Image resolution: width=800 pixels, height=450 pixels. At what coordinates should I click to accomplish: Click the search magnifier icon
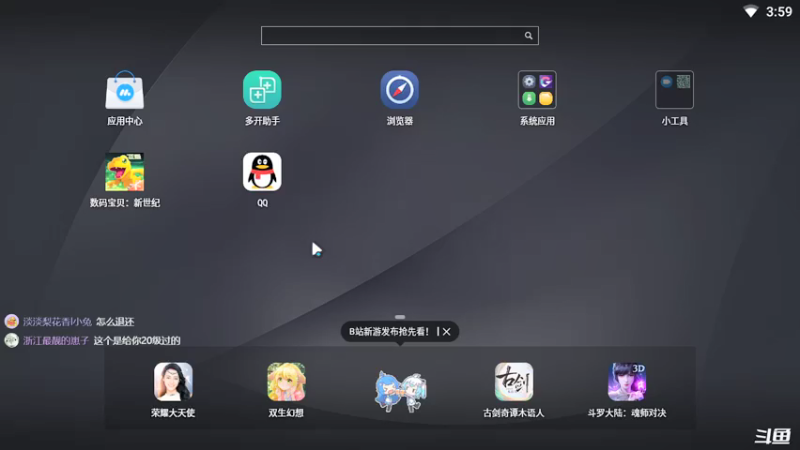pos(529,36)
